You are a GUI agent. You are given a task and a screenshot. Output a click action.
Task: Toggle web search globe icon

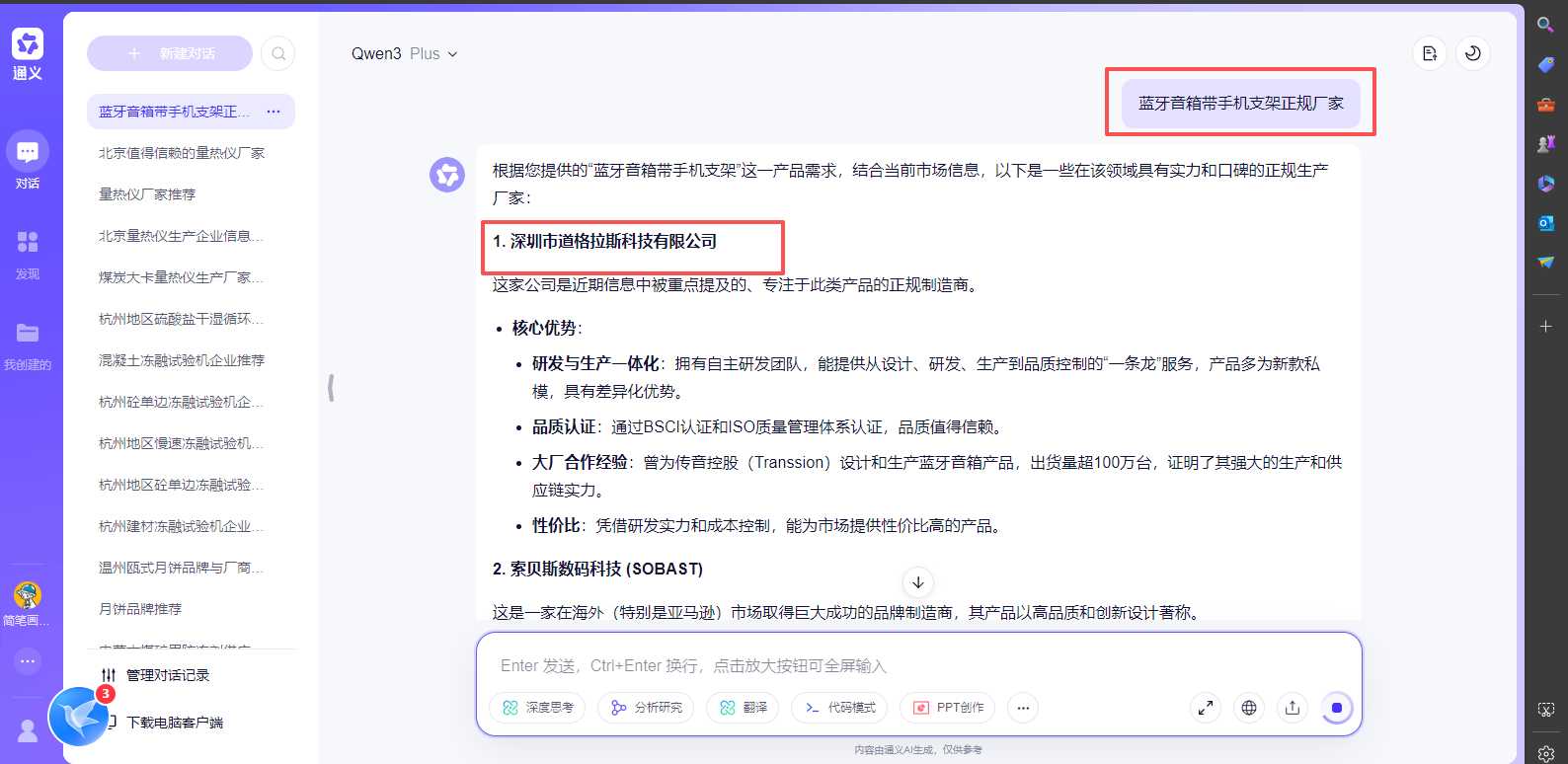pyautogui.click(x=1249, y=708)
